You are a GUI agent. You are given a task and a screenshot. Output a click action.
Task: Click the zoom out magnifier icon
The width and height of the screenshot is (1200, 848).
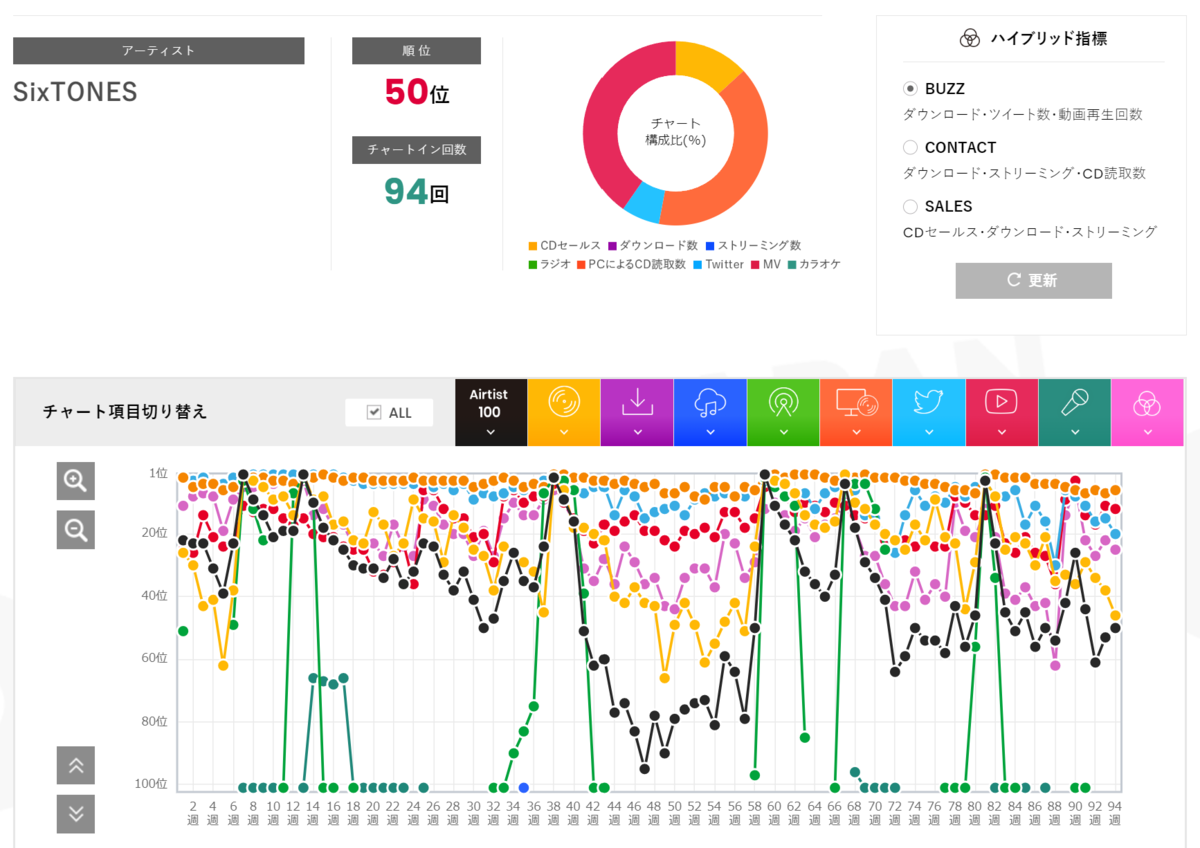pyautogui.click(x=76, y=529)
